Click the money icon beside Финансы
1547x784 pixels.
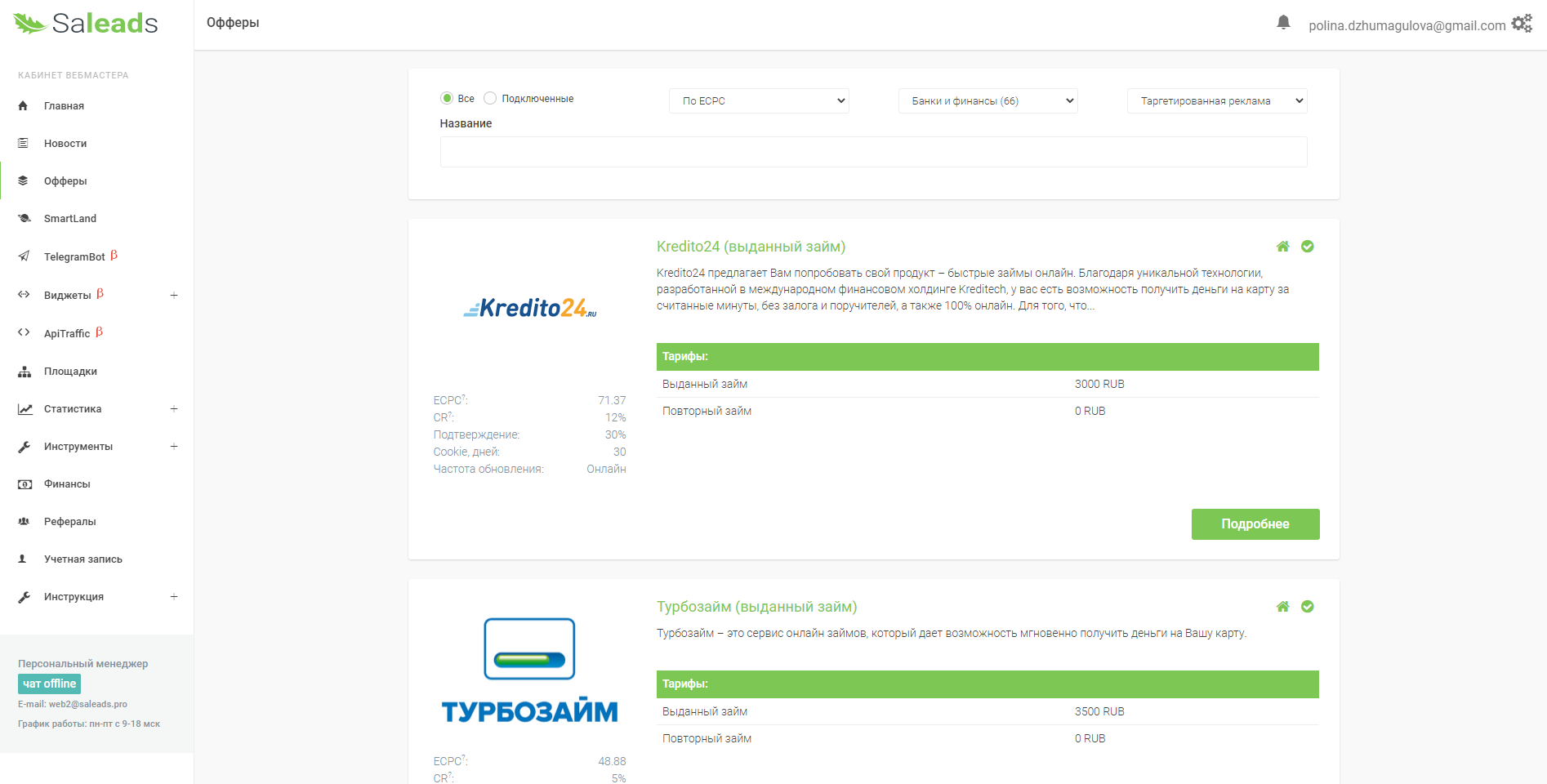click(25, 484)
